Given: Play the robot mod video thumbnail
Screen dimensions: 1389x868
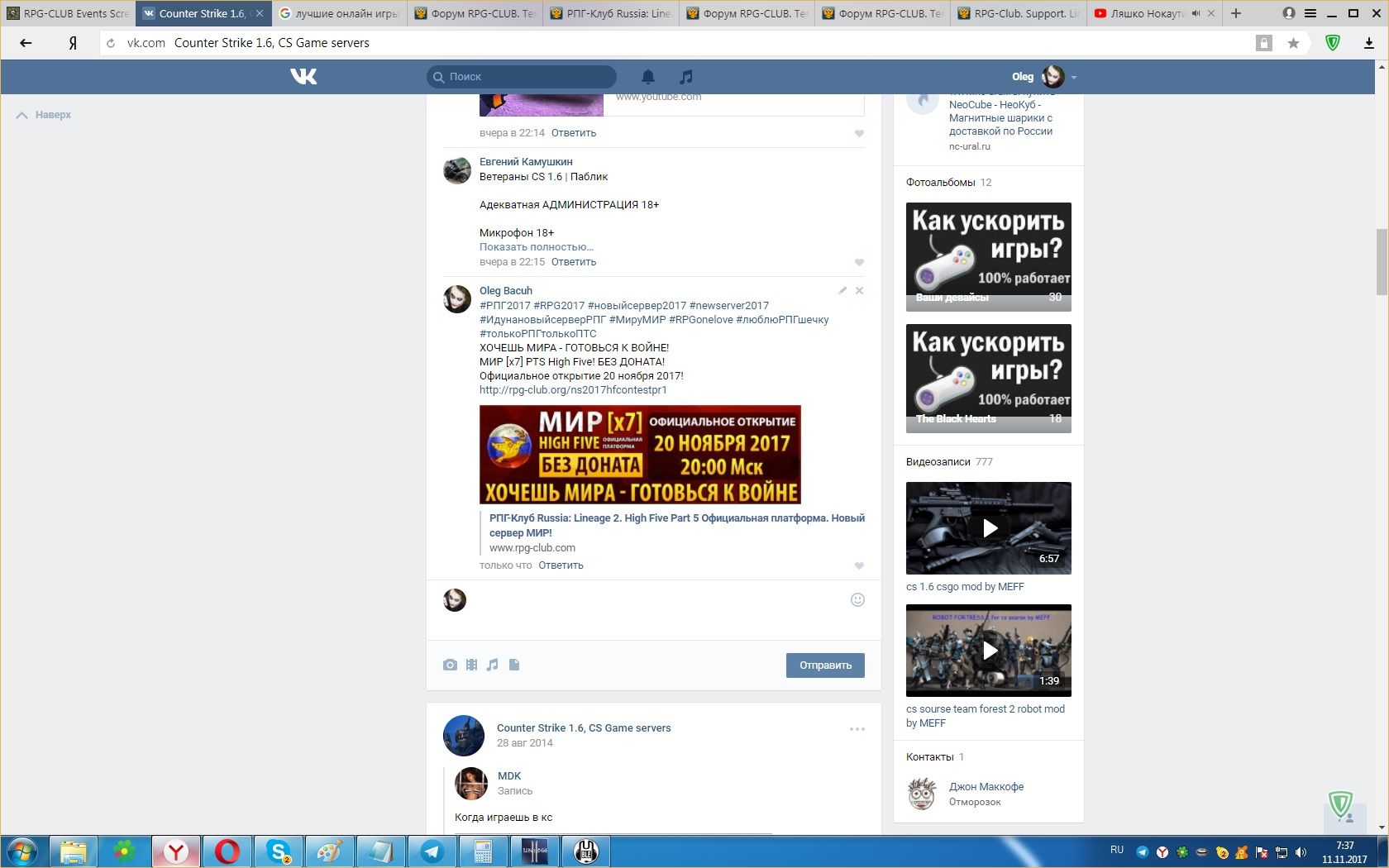Looking at the screenshot, I should tap(989, 651).
